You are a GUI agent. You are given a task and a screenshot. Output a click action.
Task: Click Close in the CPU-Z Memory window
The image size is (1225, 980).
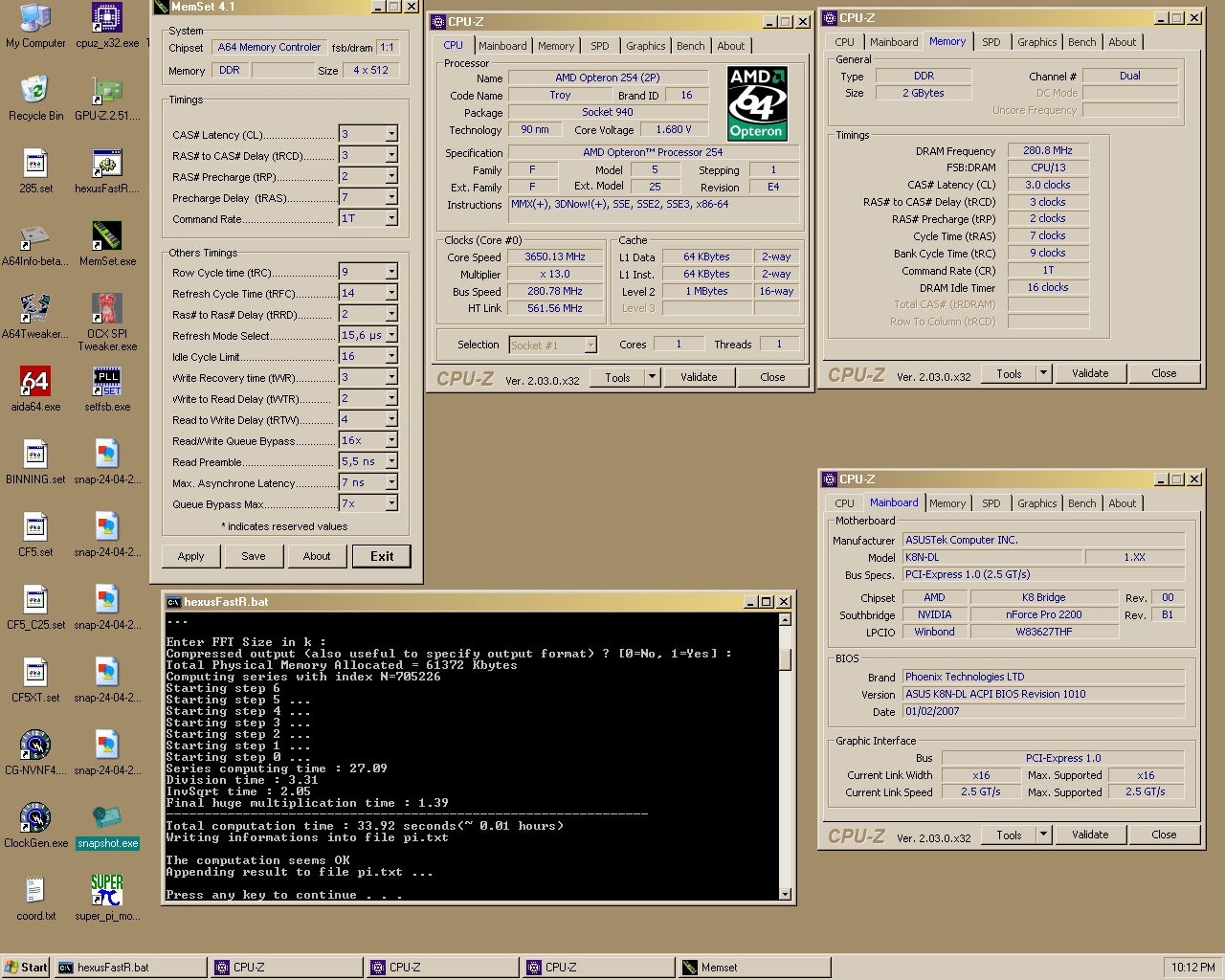coord(1164,373)
